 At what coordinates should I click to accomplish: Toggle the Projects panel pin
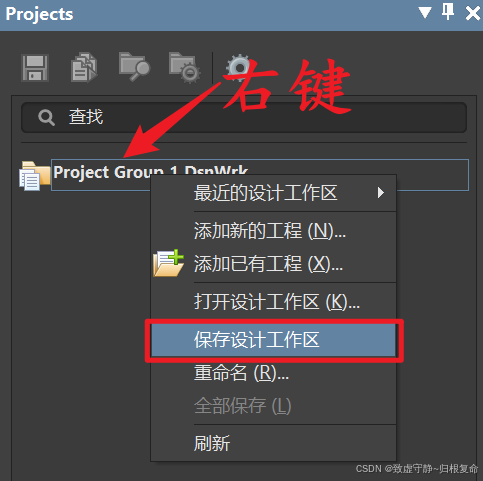[x=448, y=12]
